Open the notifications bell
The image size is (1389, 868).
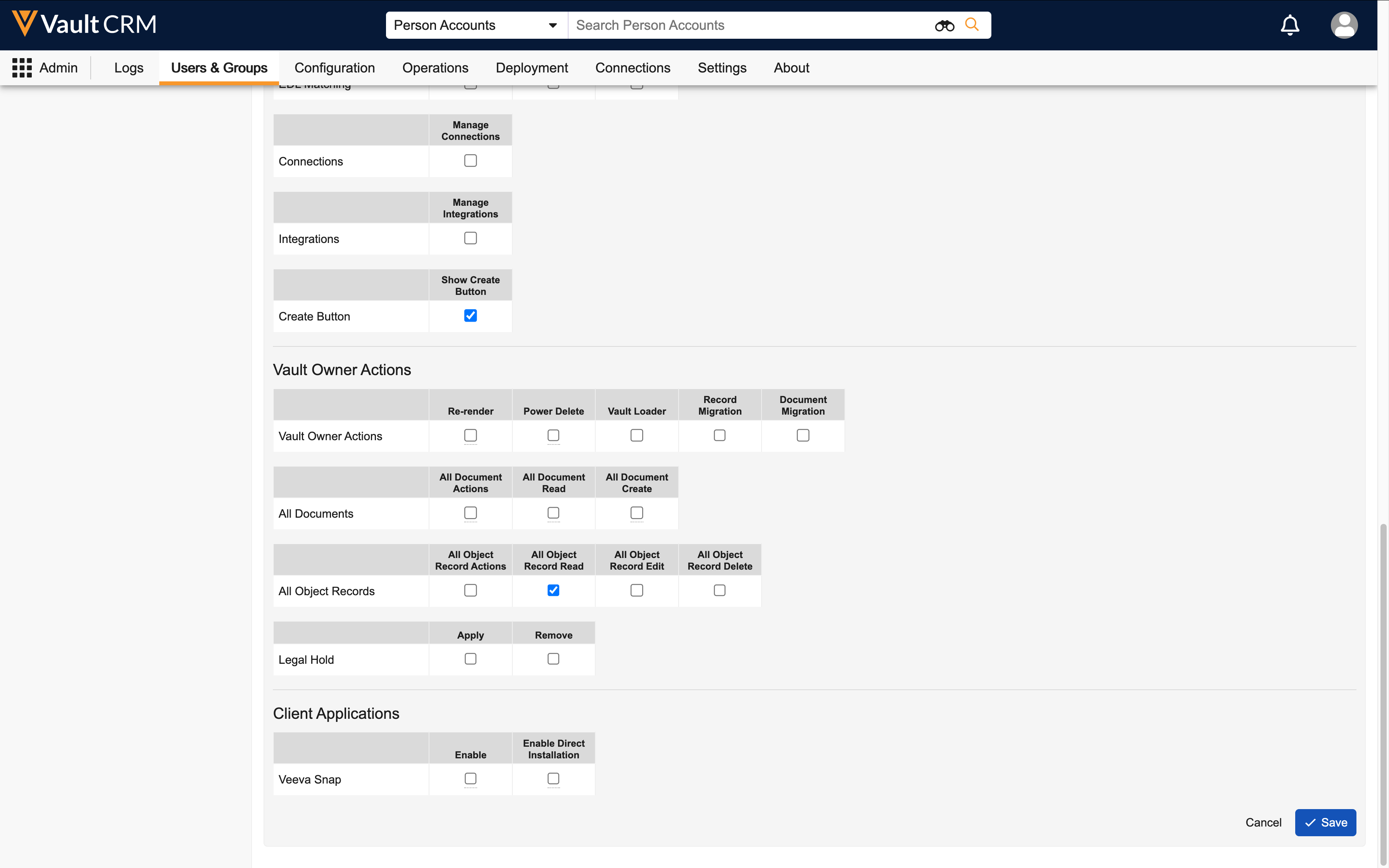[x=1289, y=25]
